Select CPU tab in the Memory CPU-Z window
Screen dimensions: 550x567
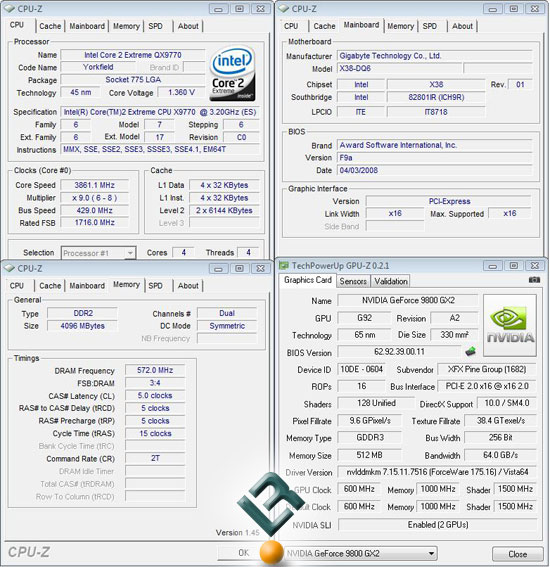coord(17,286)
